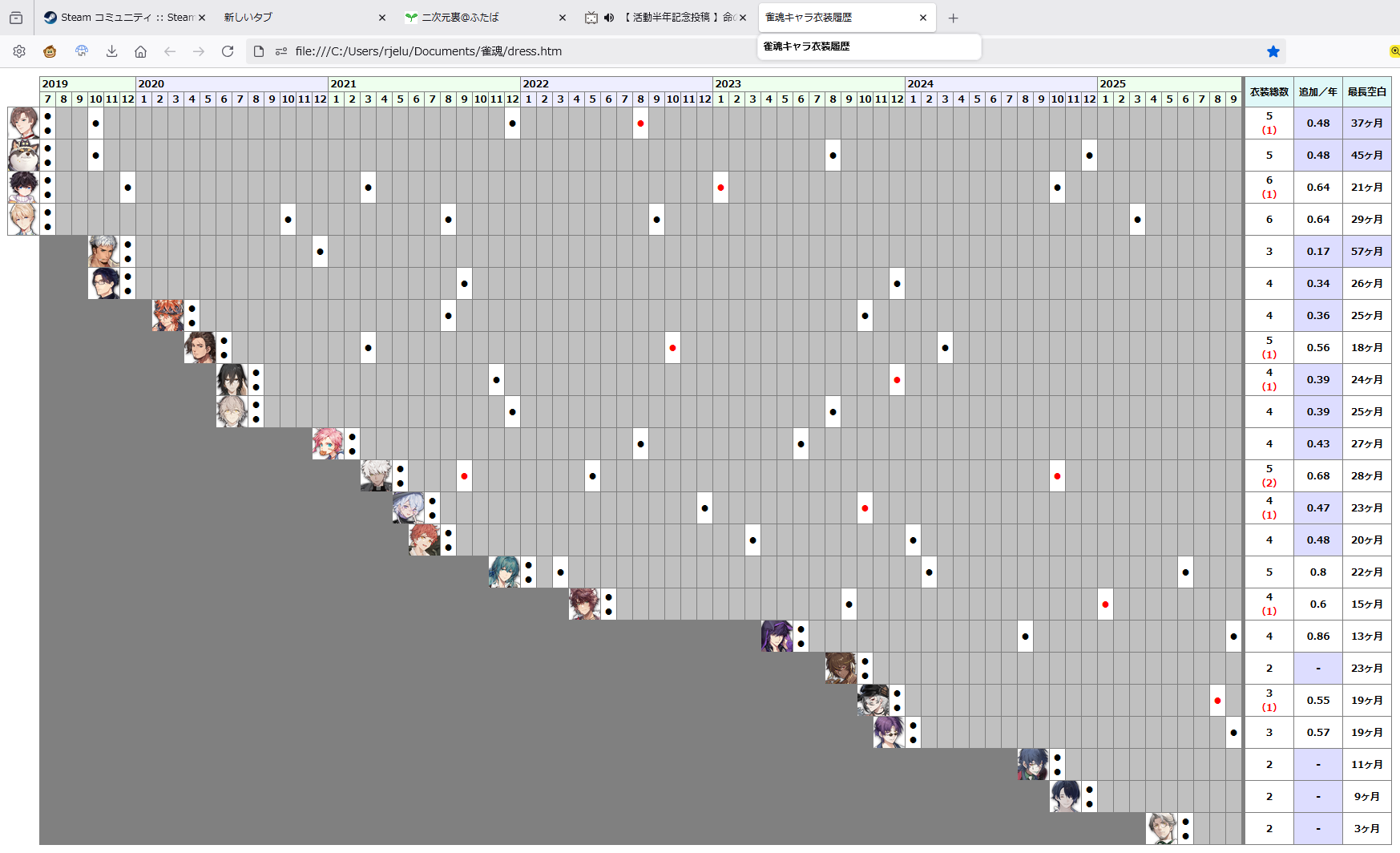Open a new tab with plus button
Screen dimensions: 1400x853
pyautogui.click(x=953, y=18)
